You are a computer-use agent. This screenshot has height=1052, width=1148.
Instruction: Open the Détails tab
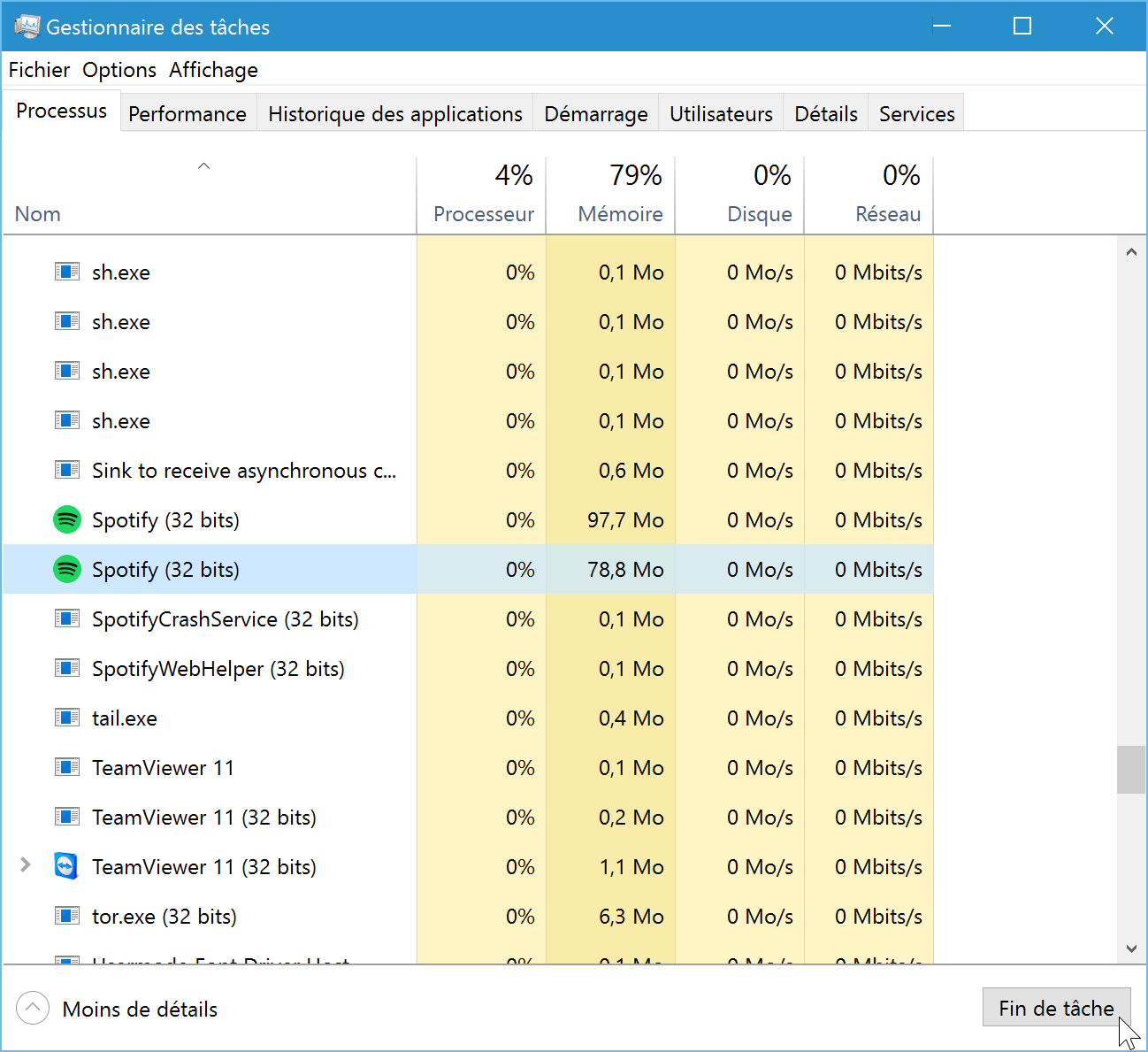click(x=826, y=113)
